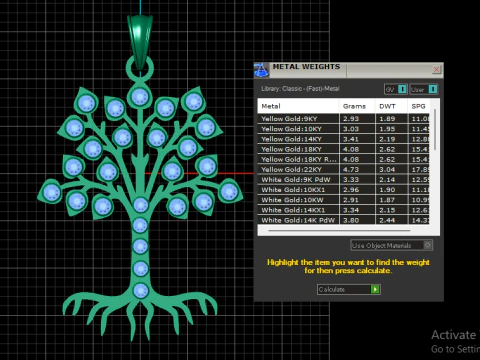
Task: Select the White Gold:14KX1 row
Action: [x=343, y=210]
